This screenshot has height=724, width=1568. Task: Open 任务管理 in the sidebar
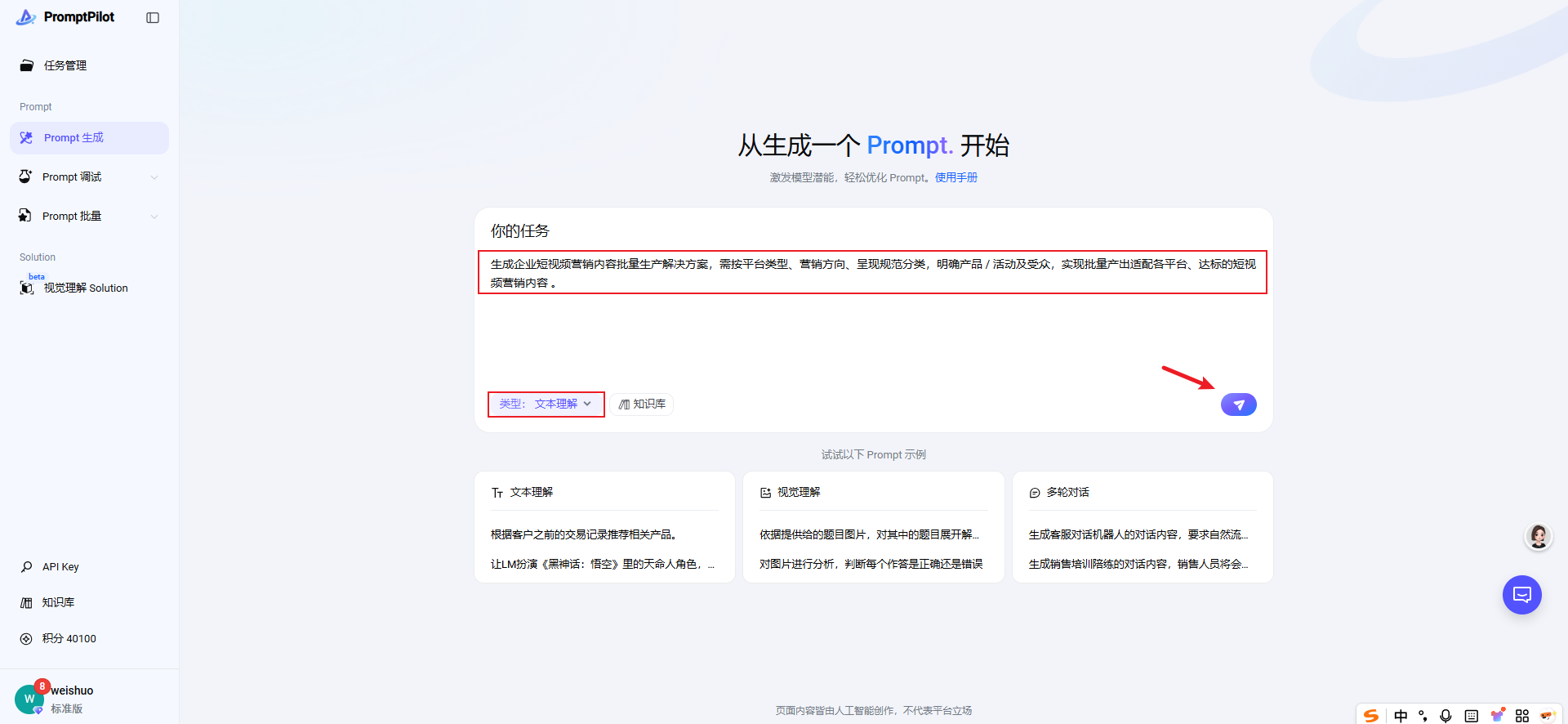click(x=89, y=65)
